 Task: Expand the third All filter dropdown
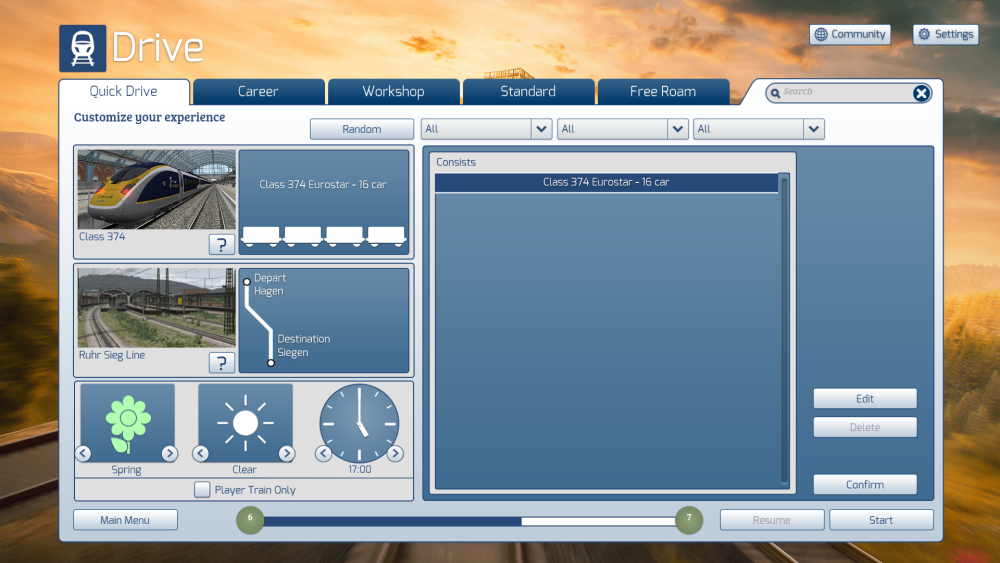(813, 129)
